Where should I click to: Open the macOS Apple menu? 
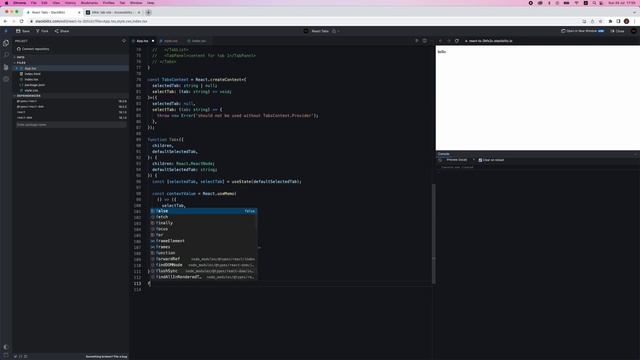pyautogui.click(x=6, y=3)
